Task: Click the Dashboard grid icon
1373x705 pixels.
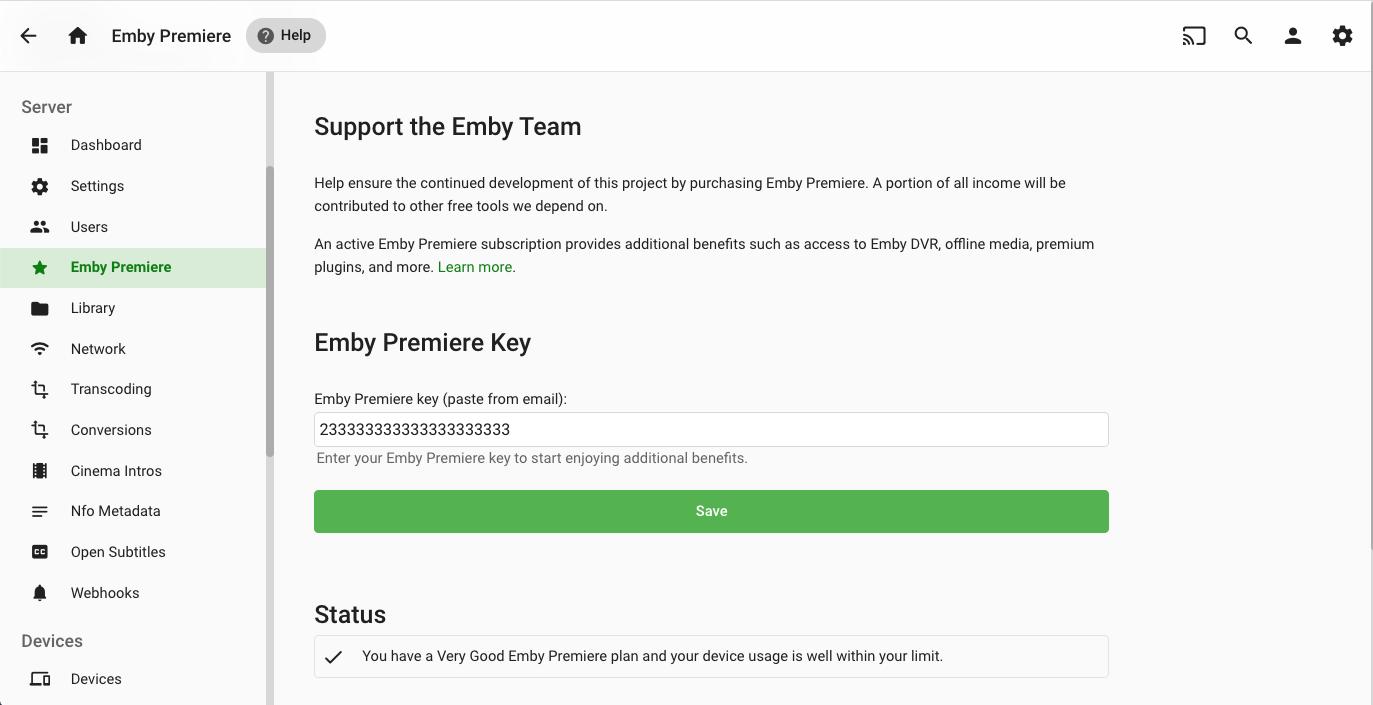Action: pos(40,145)
